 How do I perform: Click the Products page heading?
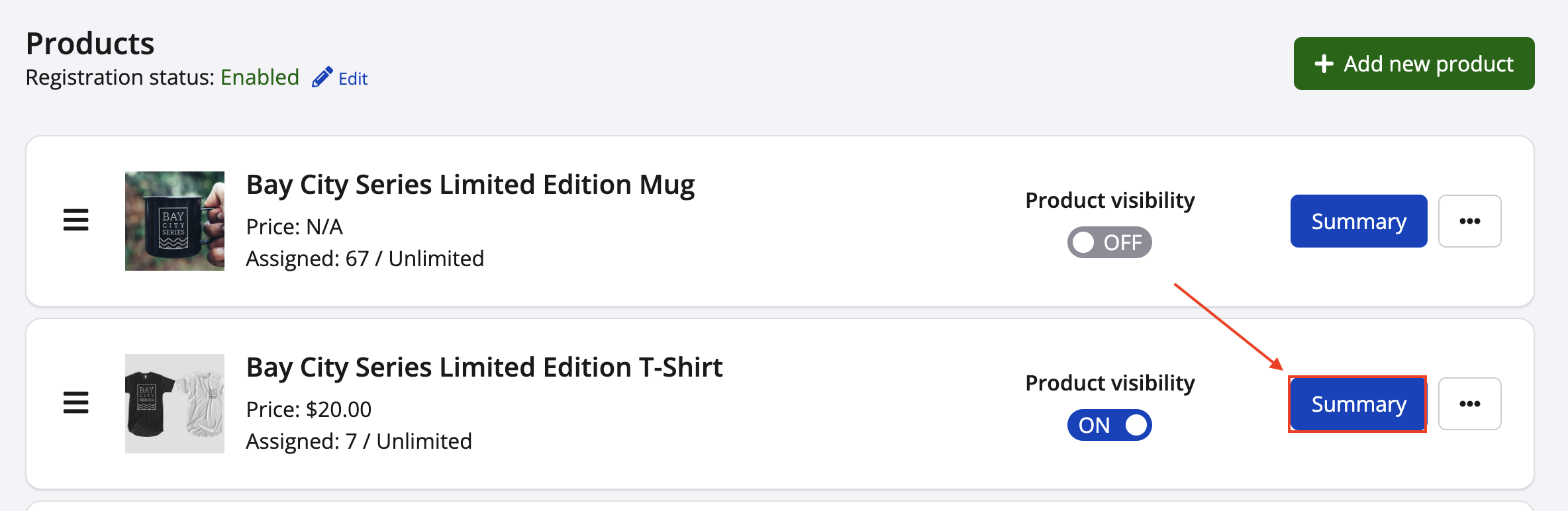coord(90,44)
